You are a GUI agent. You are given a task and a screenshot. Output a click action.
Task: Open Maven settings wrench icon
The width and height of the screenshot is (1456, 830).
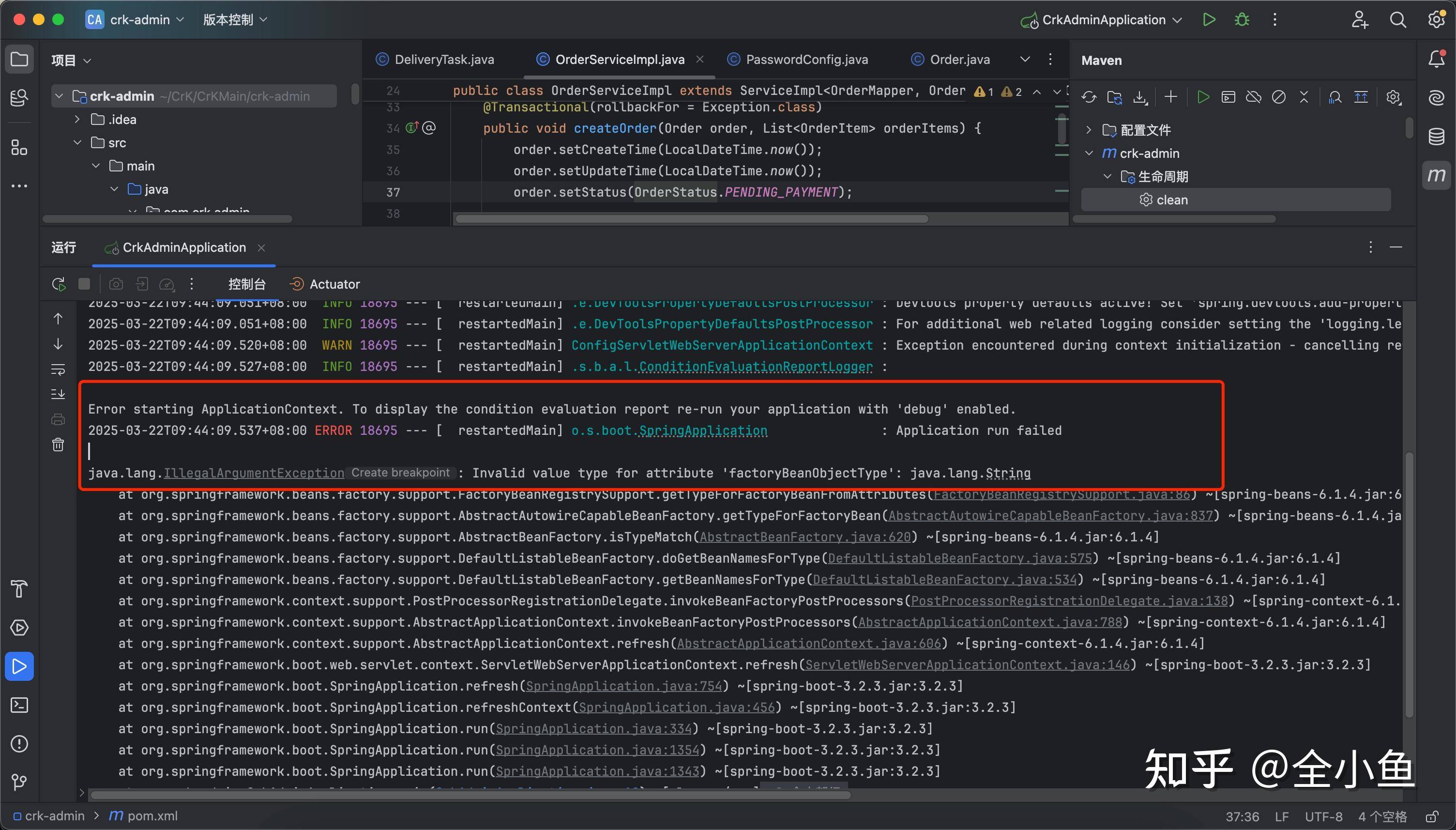coord(1394,97)
